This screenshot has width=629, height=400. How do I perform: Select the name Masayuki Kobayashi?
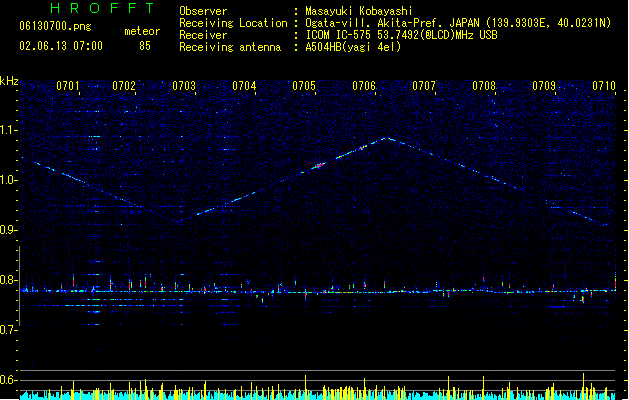pos(358,11)
